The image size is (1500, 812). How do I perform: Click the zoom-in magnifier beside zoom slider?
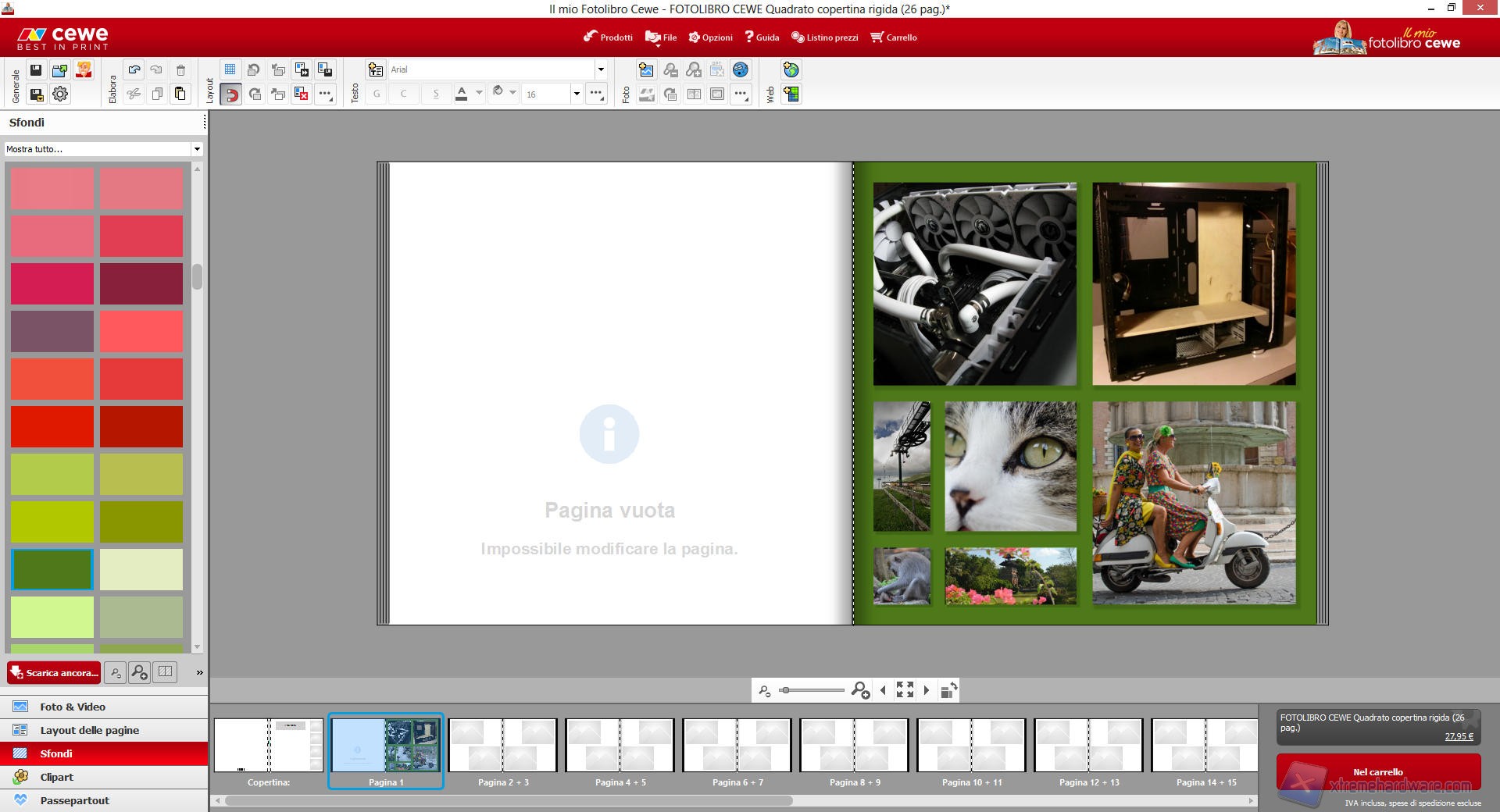(860, 690)
